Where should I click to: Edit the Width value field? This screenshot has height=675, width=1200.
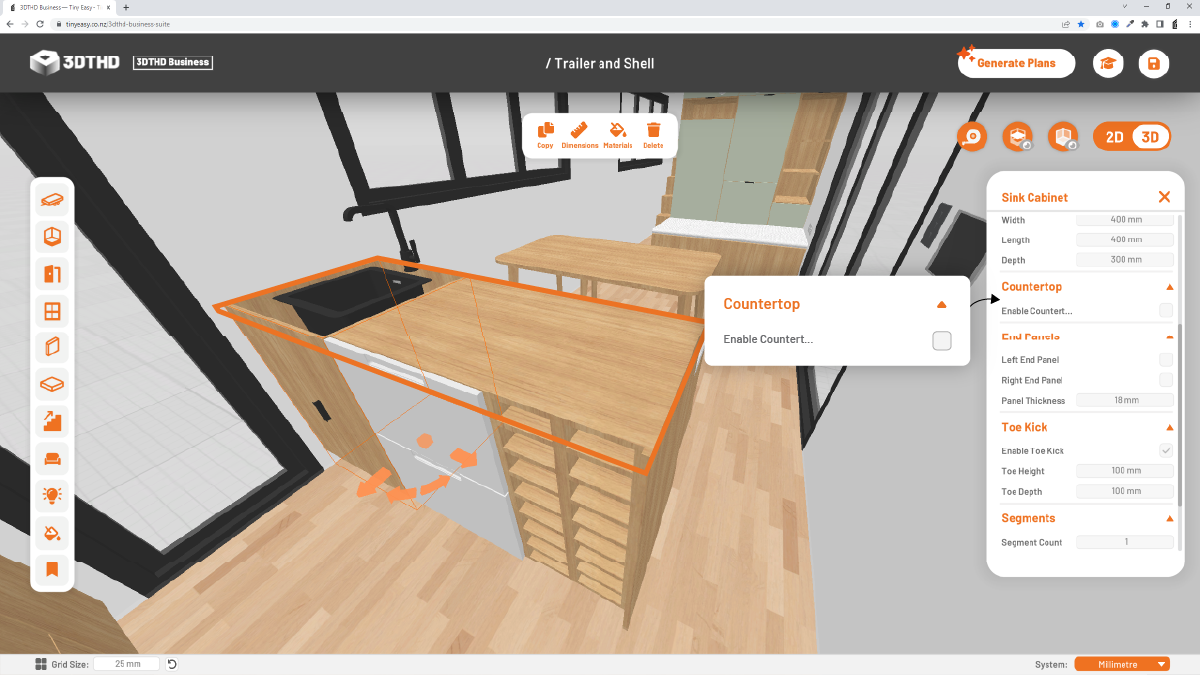tap(1125, 220)
